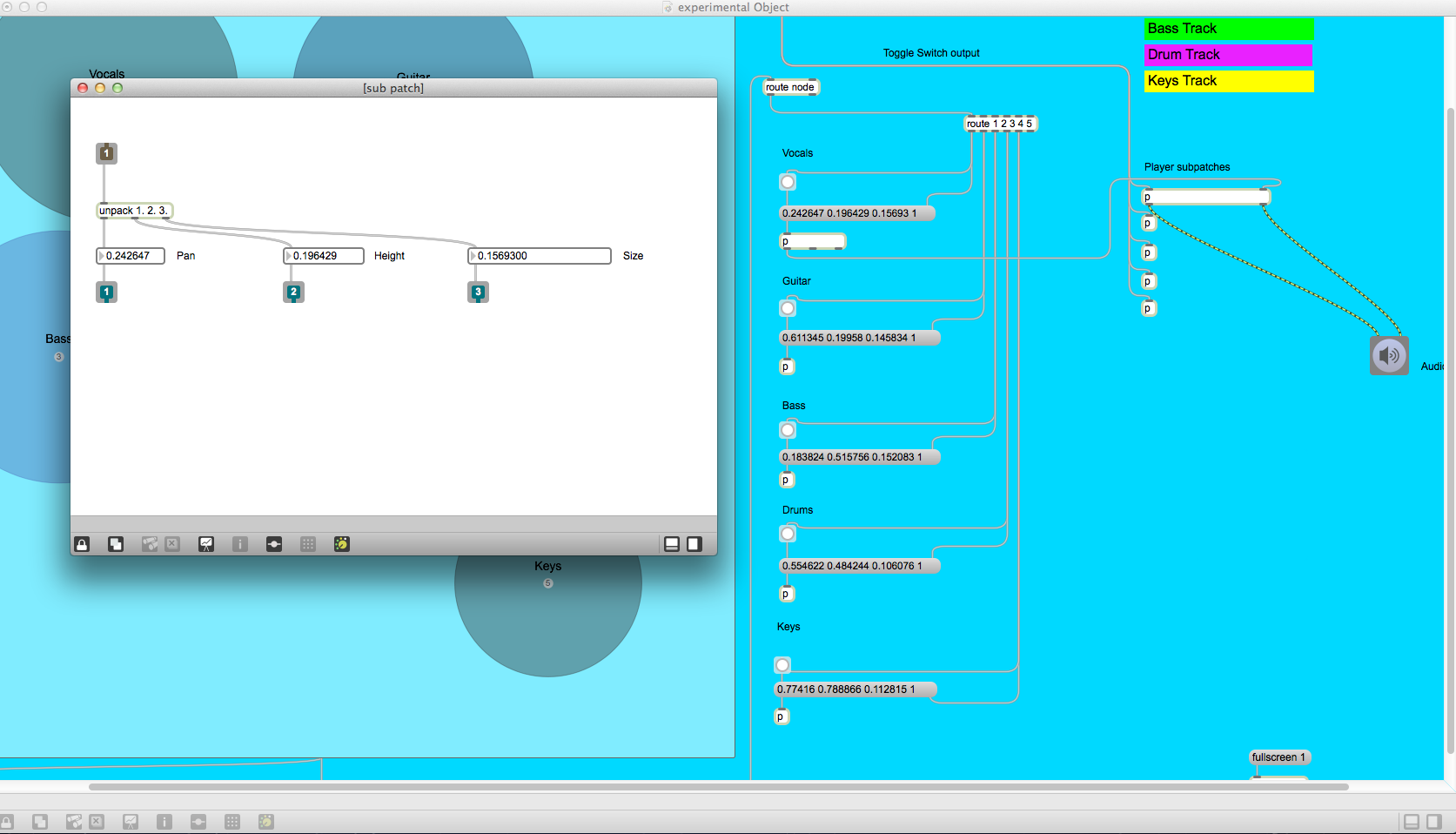Image resolution: width=1456 pixels, height=834 pixels.
Task: Open inspector icon in main window toolbar
Action: pos(164,822)
